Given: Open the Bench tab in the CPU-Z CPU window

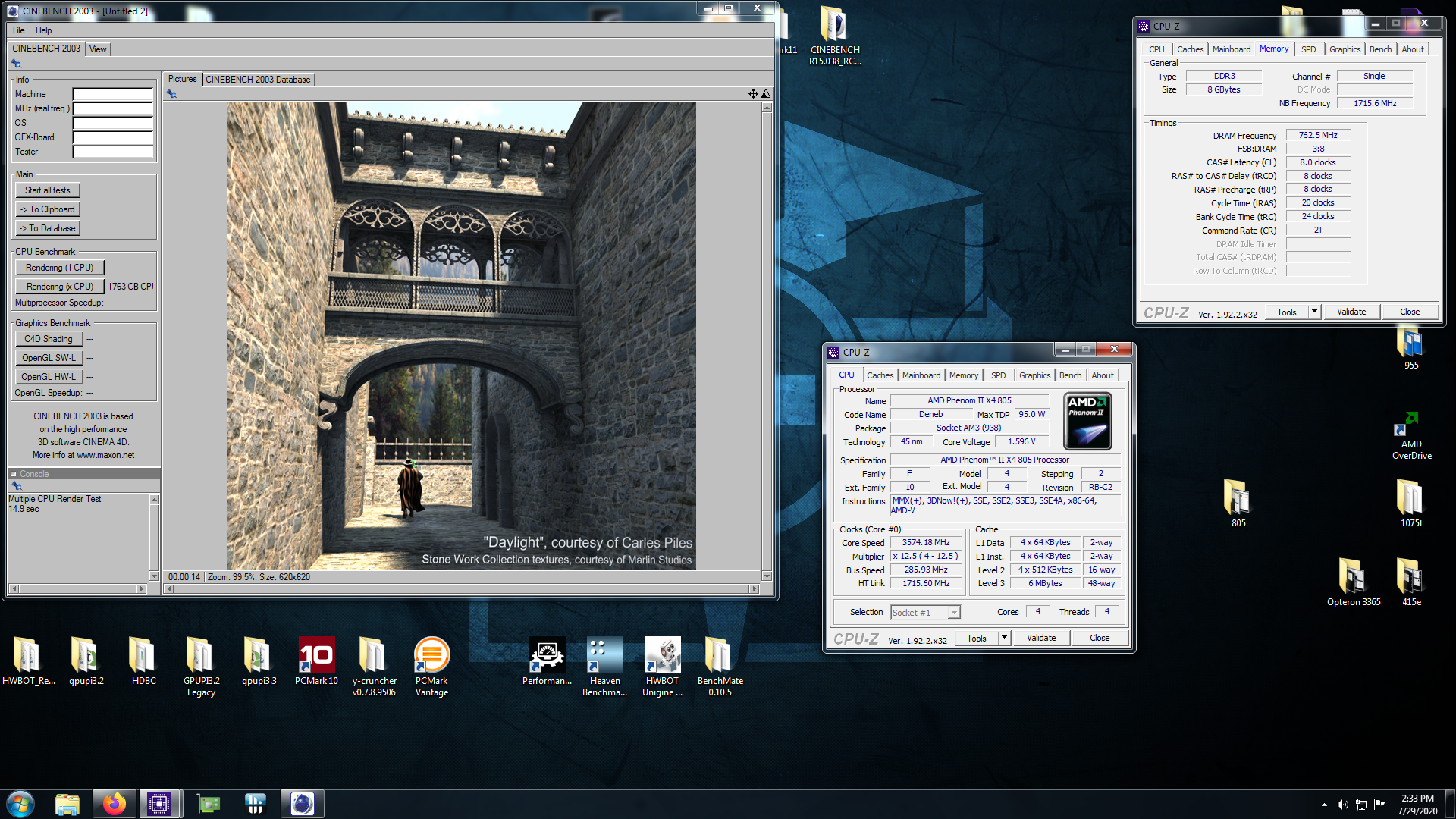Looking at the screenshot, I should [1070, 375].
